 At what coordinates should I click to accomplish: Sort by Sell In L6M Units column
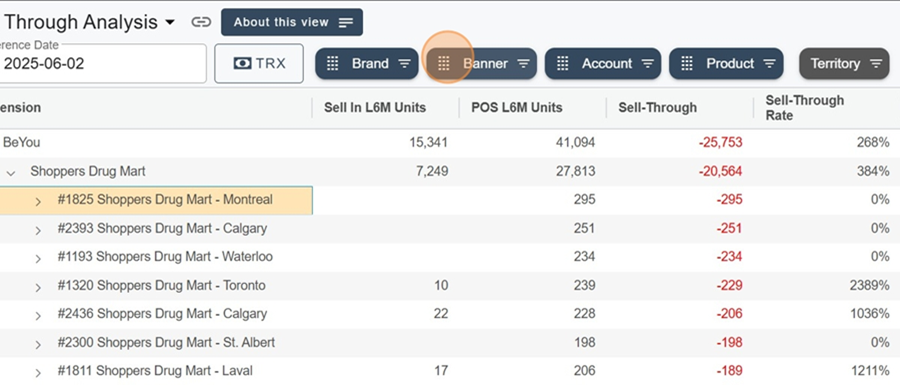coord(375,107)
